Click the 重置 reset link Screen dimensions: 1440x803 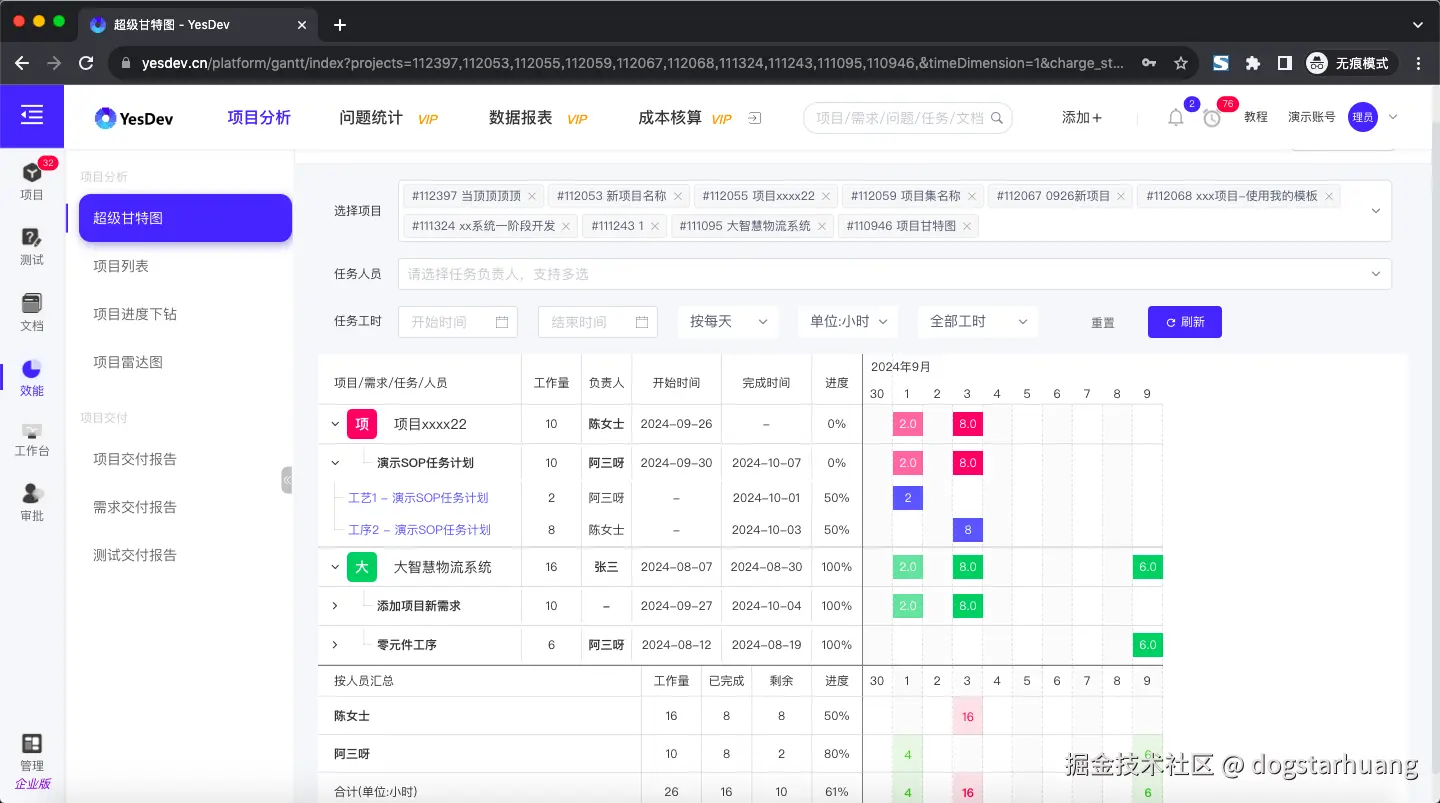click(x=1102, y=322)
